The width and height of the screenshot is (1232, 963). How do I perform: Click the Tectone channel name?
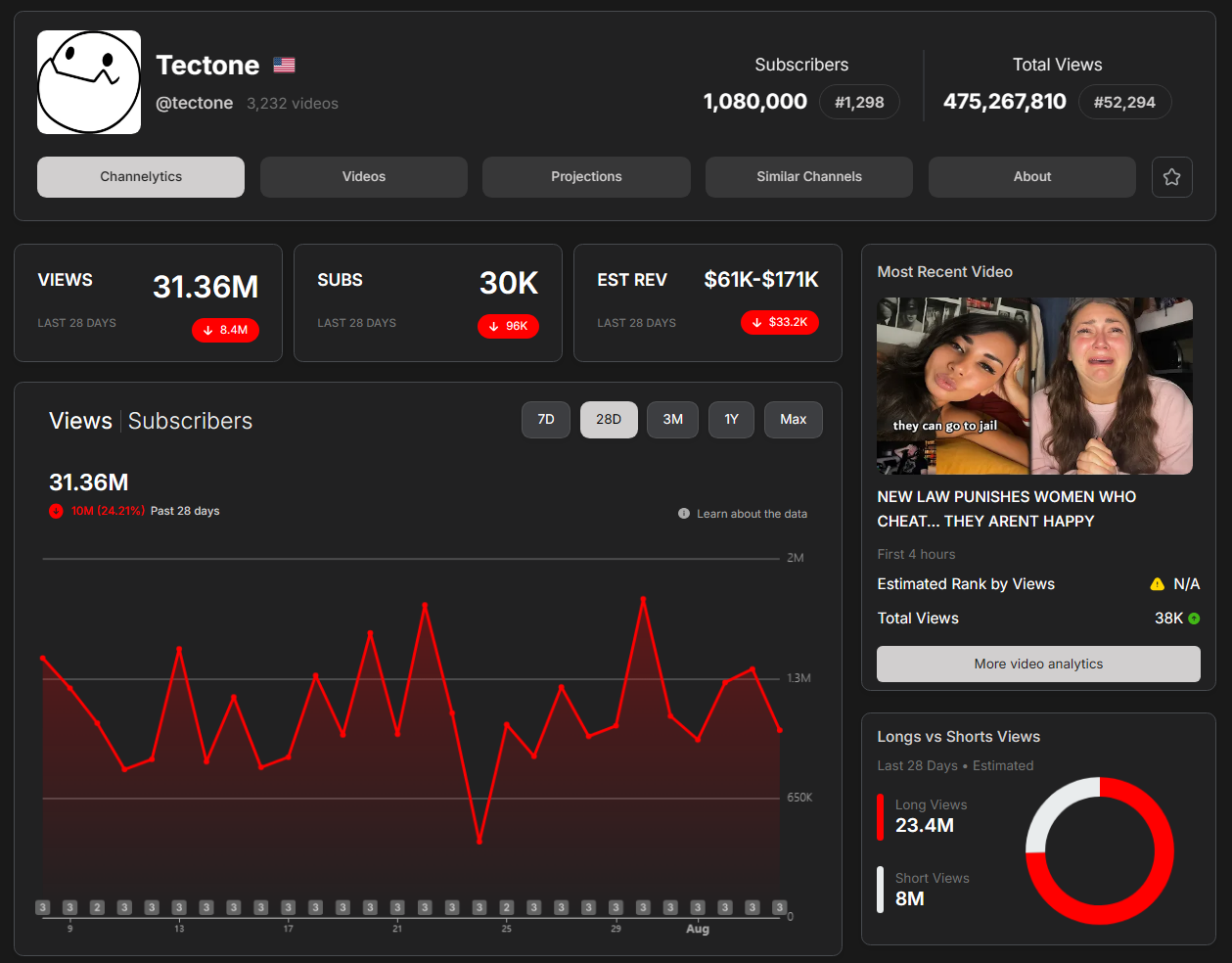point(208,66)
